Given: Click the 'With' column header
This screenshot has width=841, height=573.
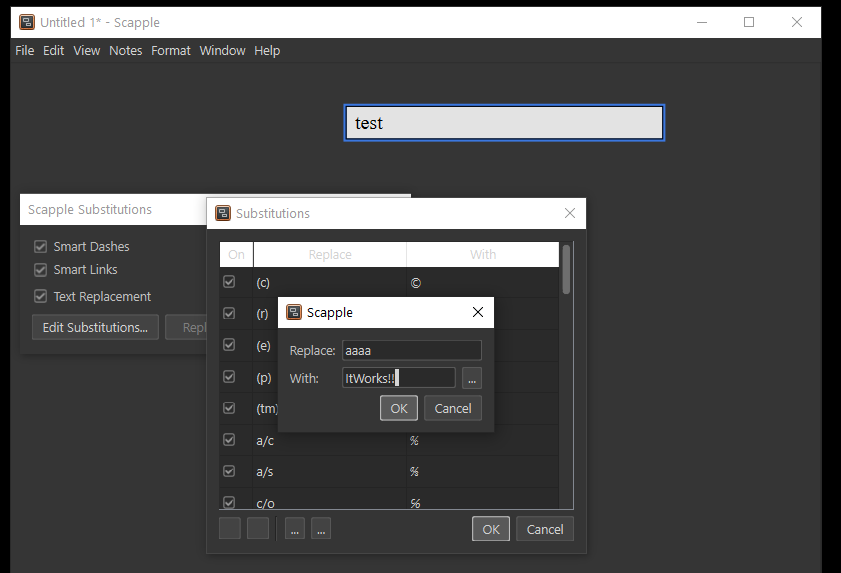Looking at the screenshot, I should point(483,254).
